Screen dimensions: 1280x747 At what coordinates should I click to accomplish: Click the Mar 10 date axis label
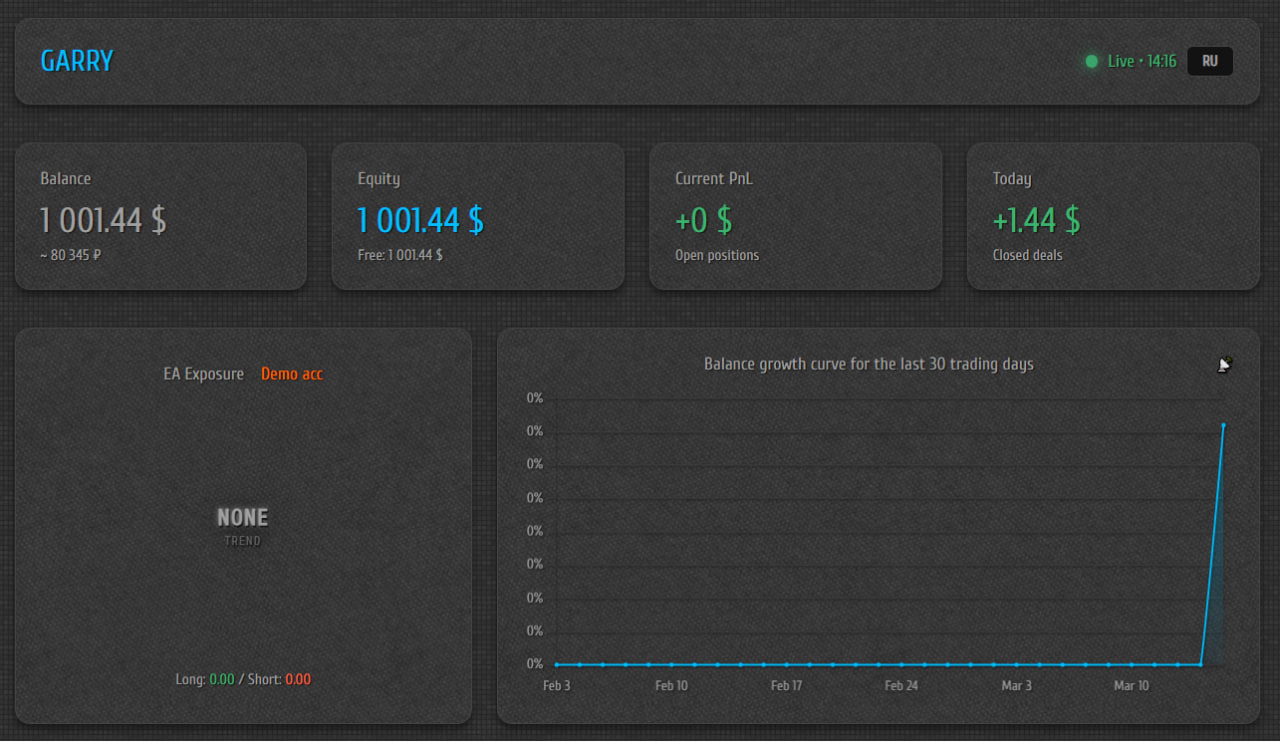click(1131, 686)
